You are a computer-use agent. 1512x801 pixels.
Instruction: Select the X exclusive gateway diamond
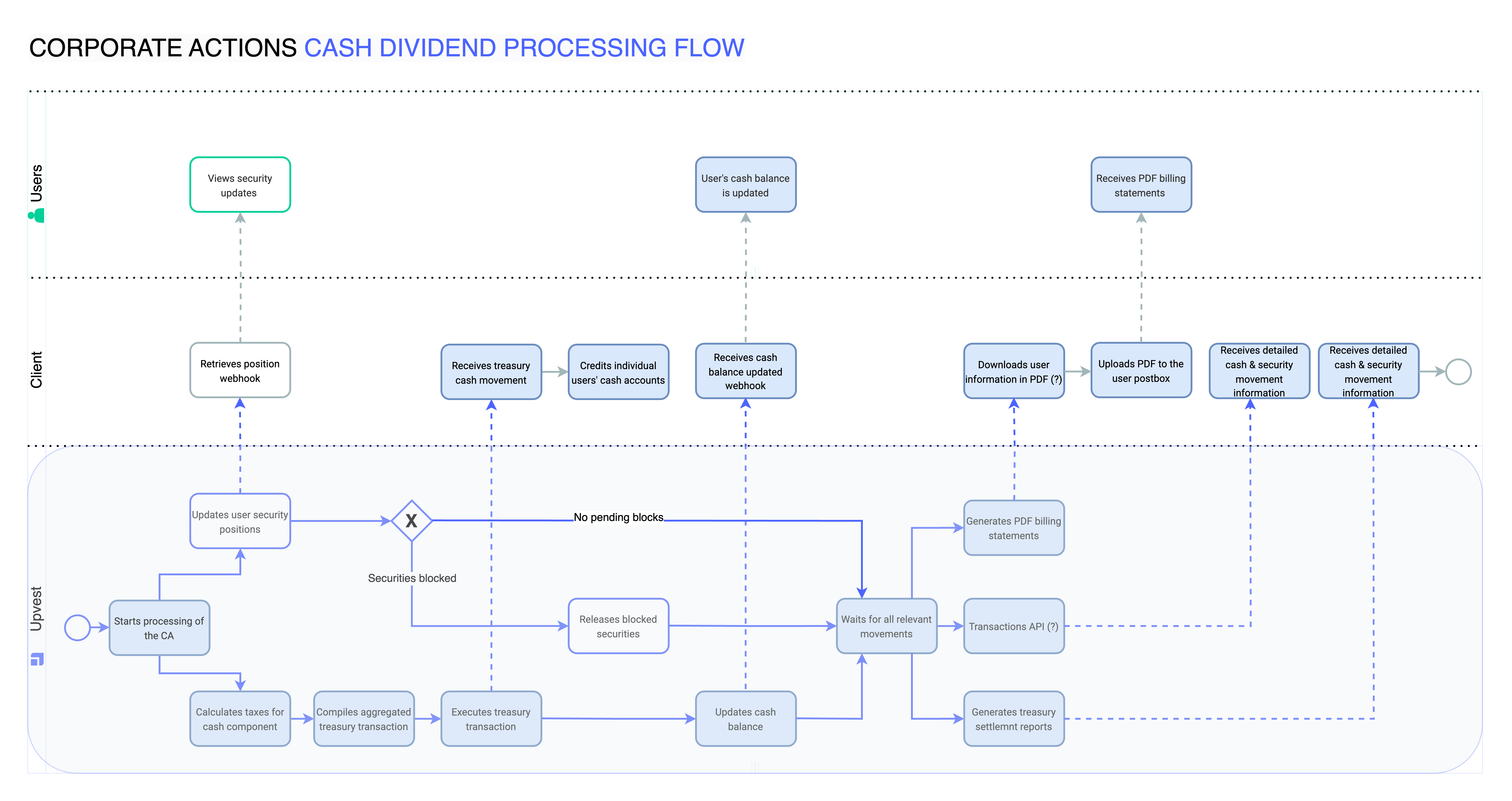pos(411,521)
